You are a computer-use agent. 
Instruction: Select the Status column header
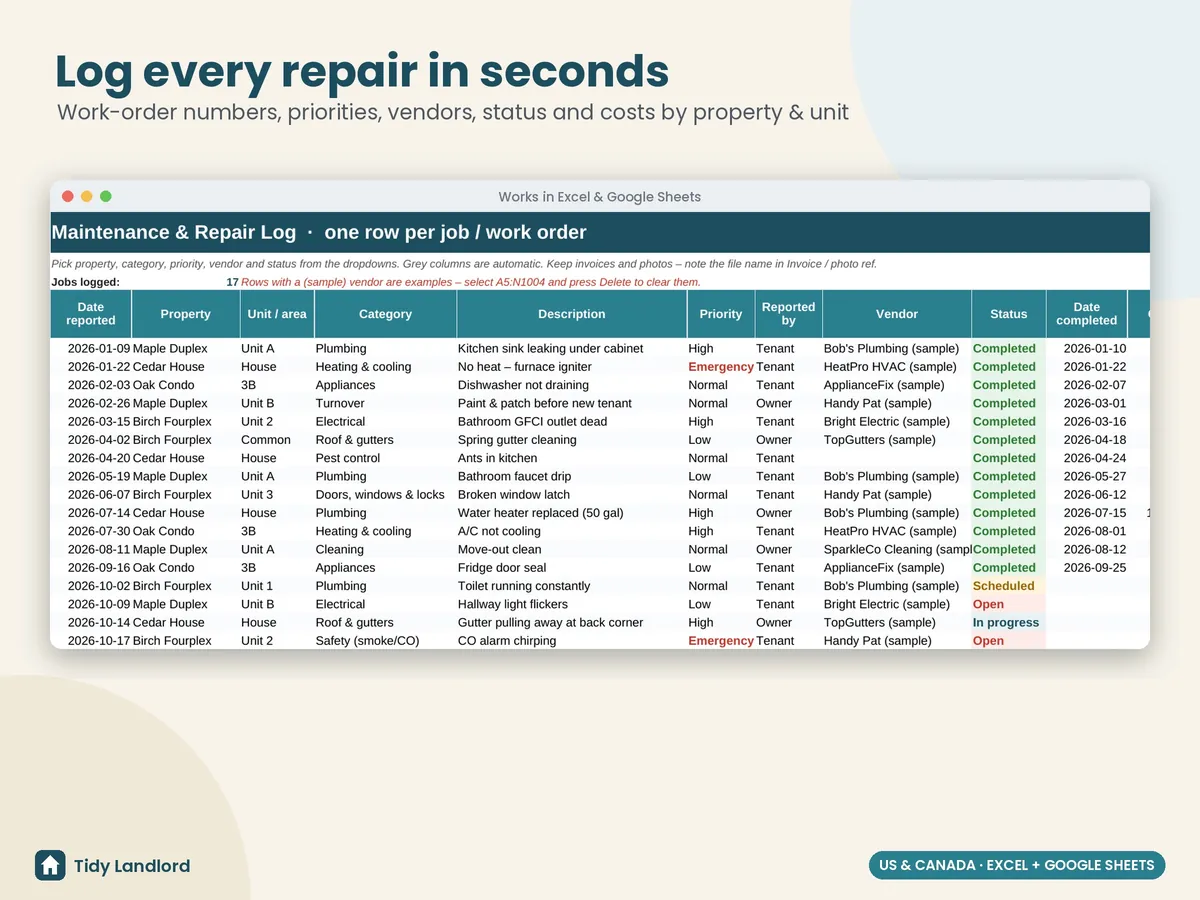click(x=1009, y=314)
